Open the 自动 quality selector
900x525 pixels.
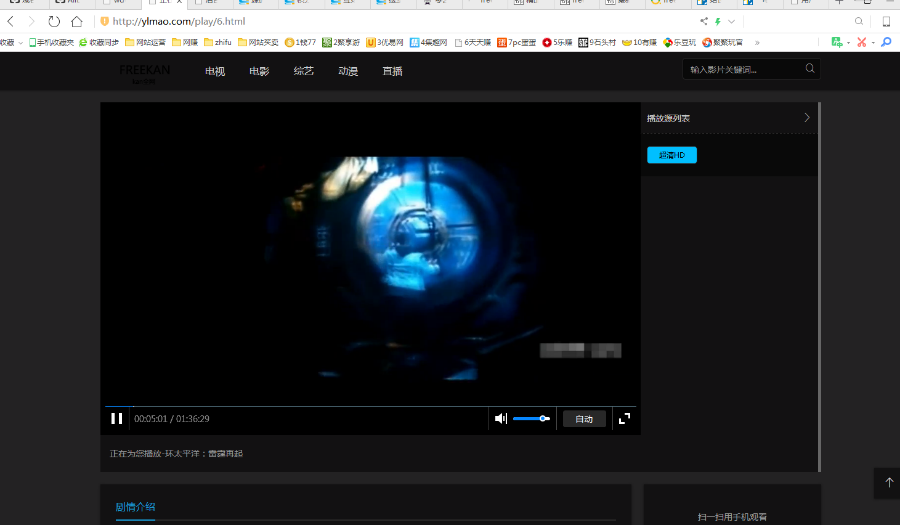[x=584, y=419]
